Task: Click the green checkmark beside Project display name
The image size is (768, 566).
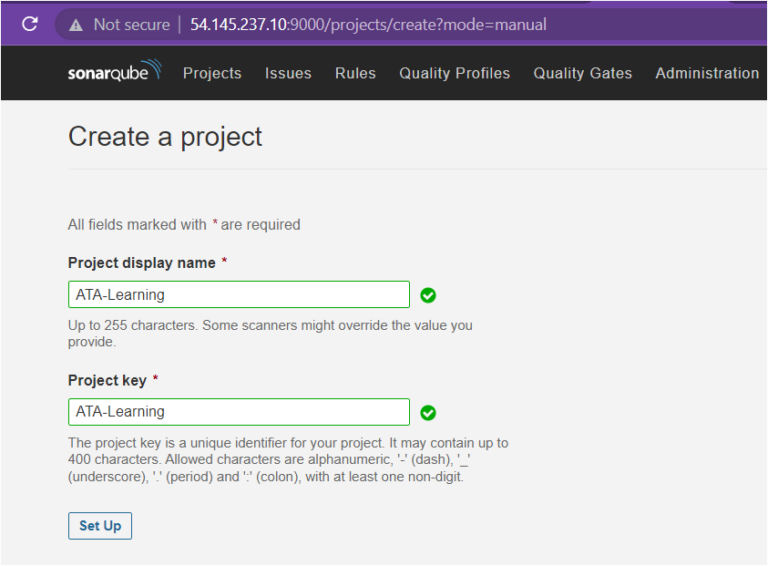Action: pos(428,295)
